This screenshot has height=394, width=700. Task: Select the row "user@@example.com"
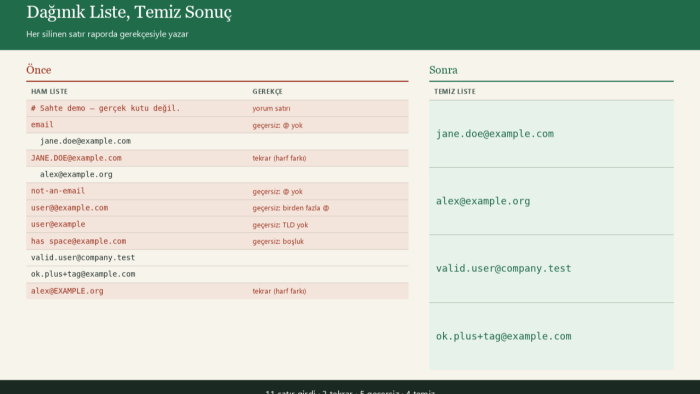217,208
